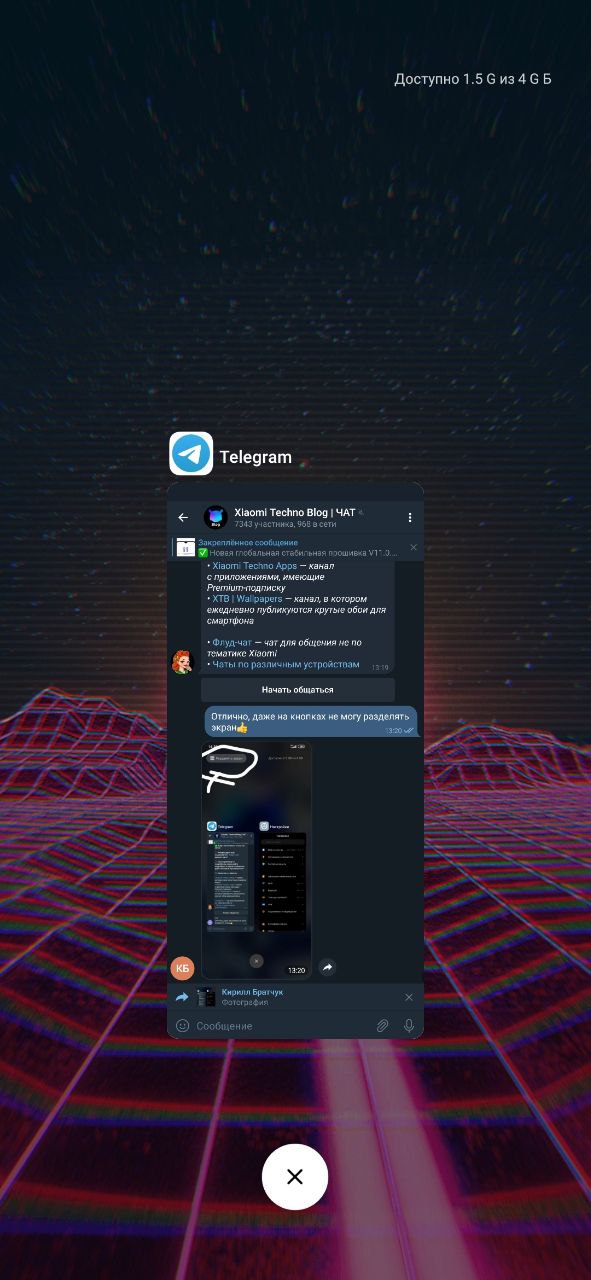Focus the Сообщение message input field

tap(280, 1025)
